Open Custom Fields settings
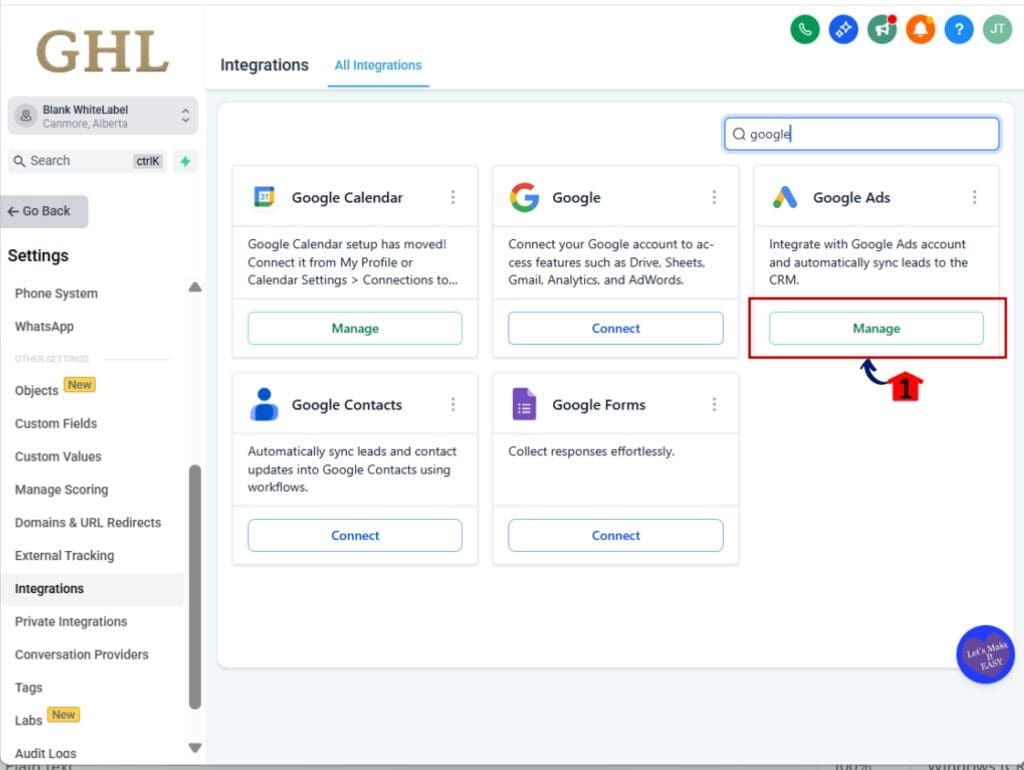Screen dimensions: 1024x770 56,423
